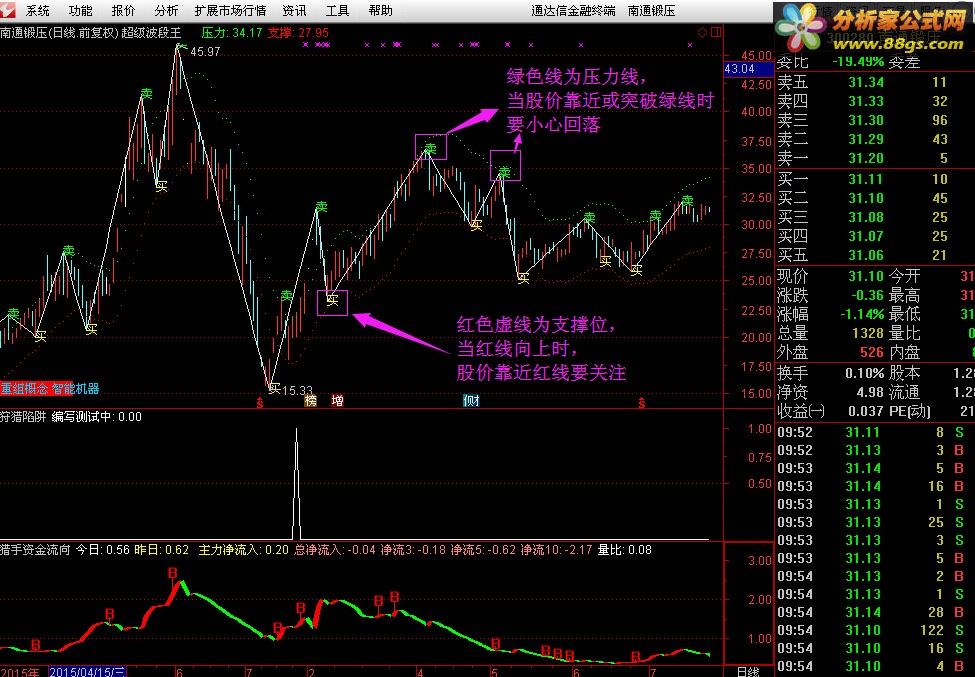This screenshot has height=677, width=975.
Task: Click the 日线 period label
Action: pos(748,671)
